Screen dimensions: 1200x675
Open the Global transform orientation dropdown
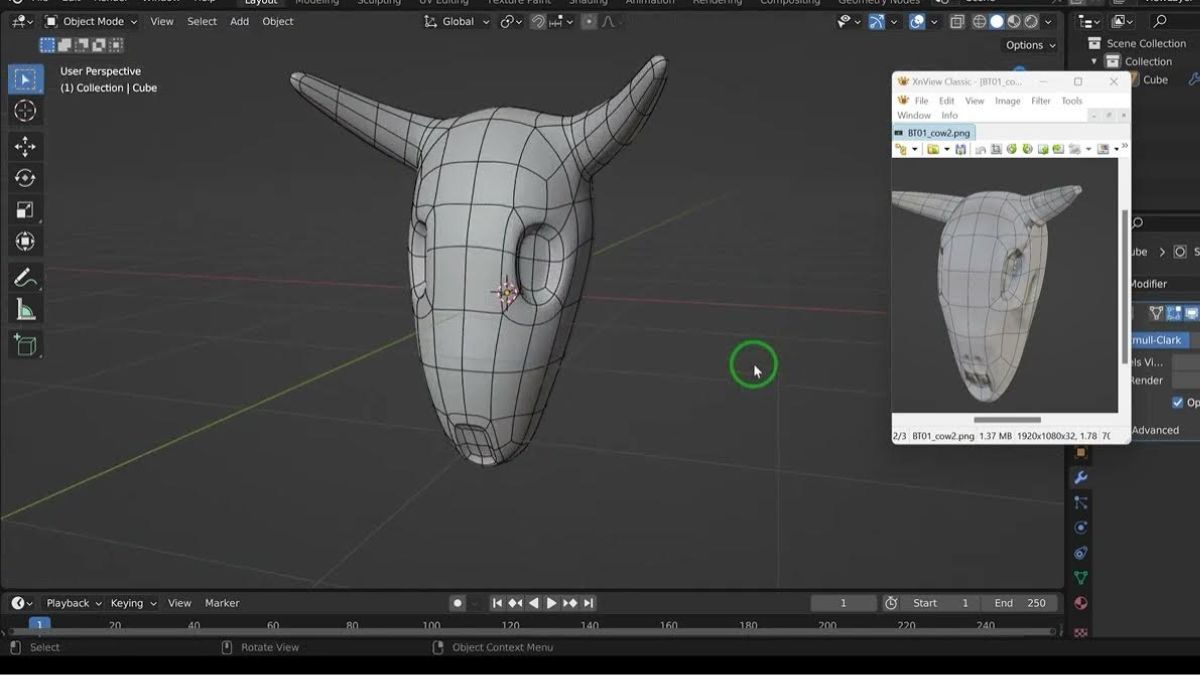coord(457,21)
